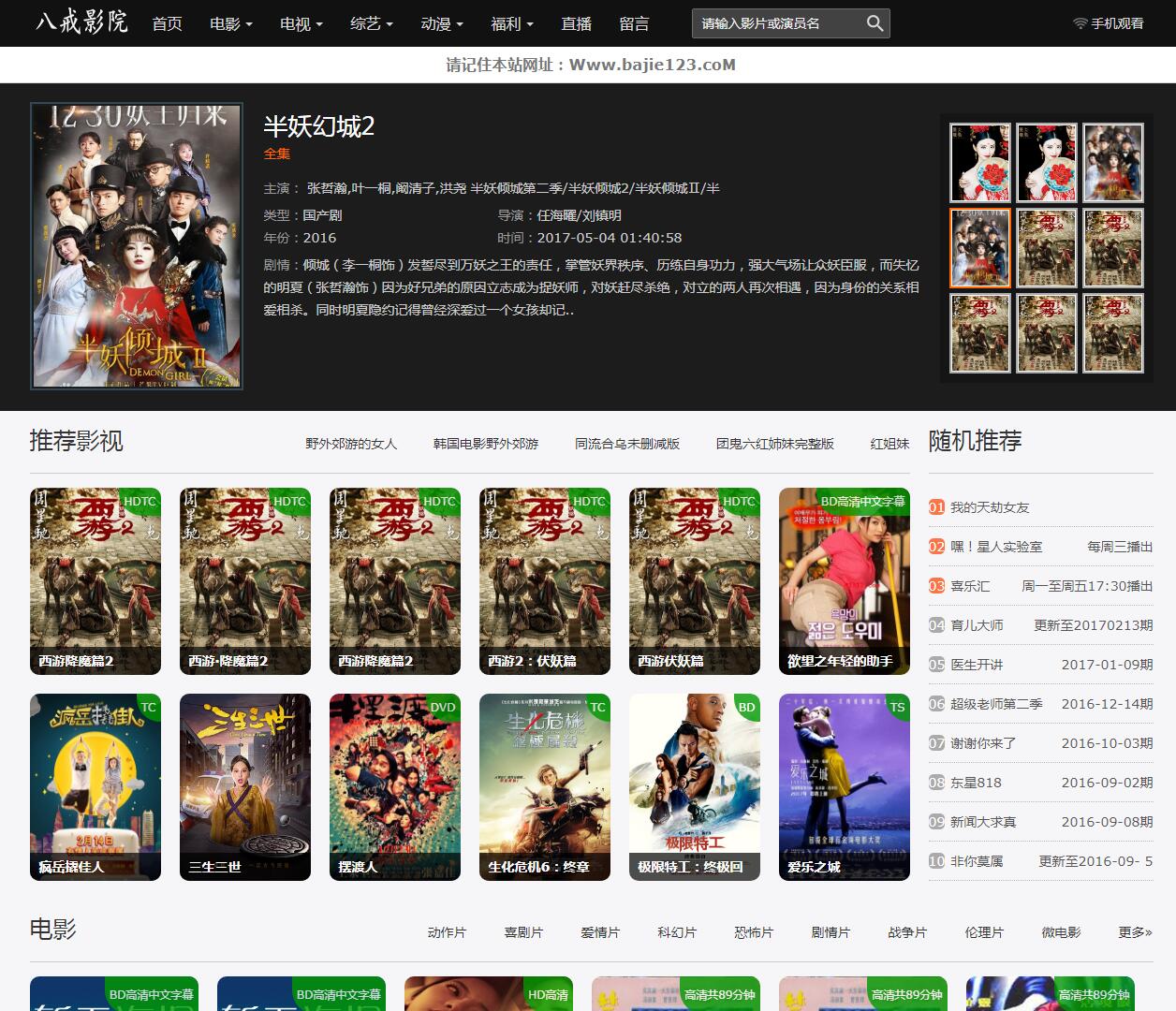Open 育儿大师 in random list
The image size is (1176, 1011).
click(977, 625)
